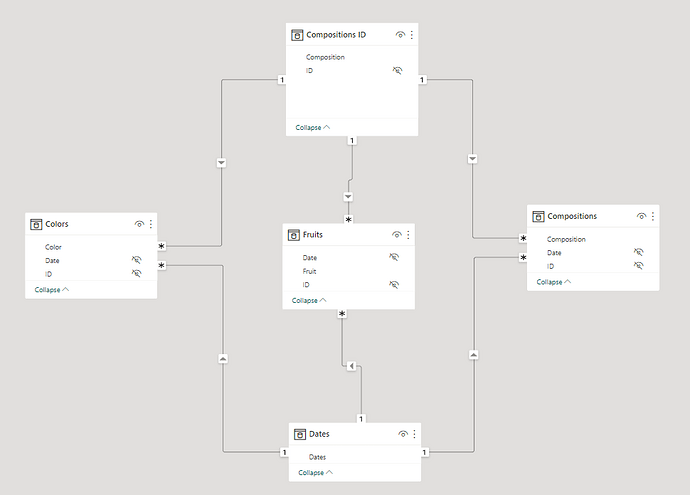The width and height of the screenshot is (690, 495).
Task: Click the Colors table icon
Action: pyautogui.click(x=35, y=224)
